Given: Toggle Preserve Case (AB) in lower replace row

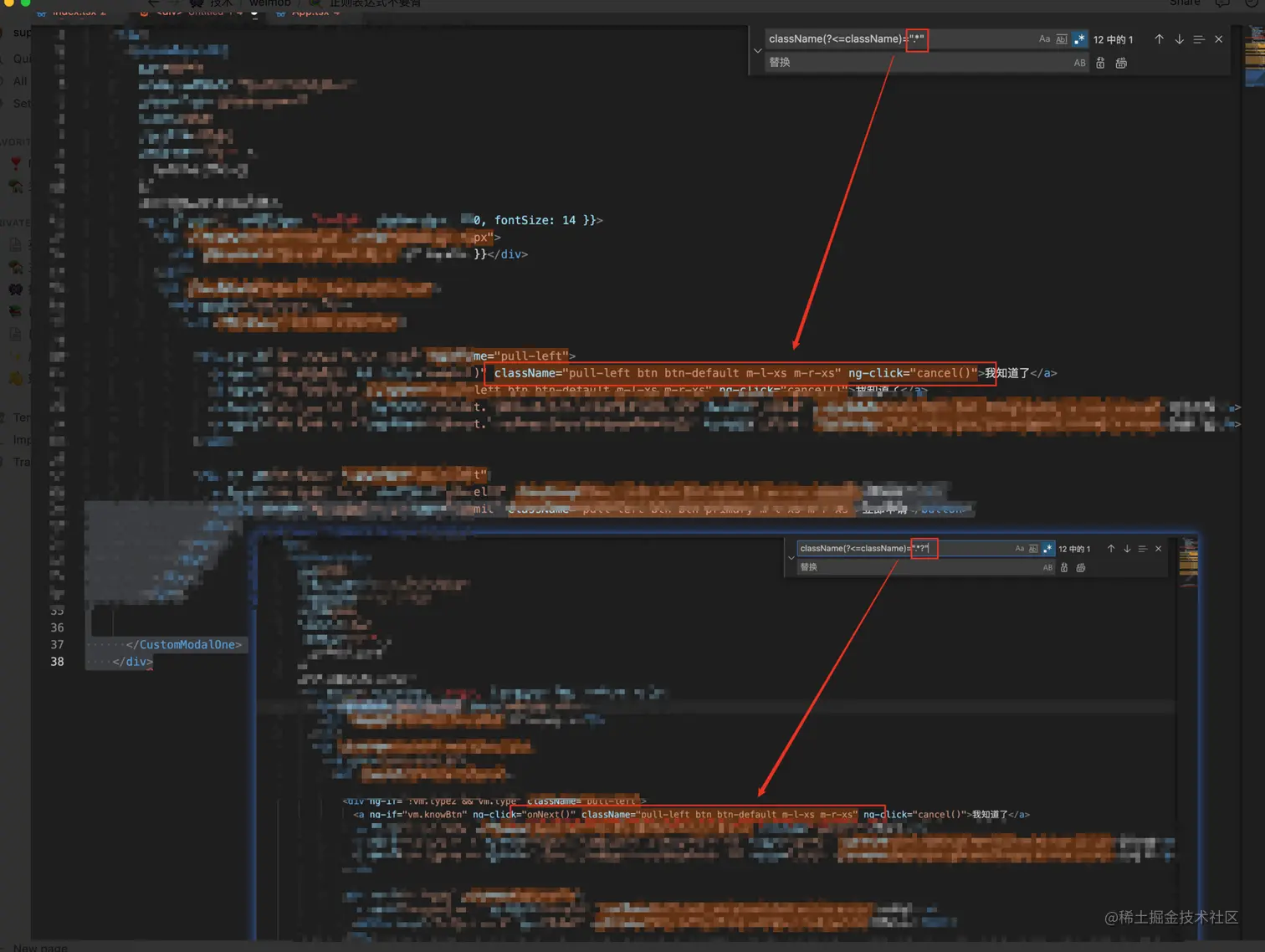Looking at the screenshot, I should (1047, 567).
